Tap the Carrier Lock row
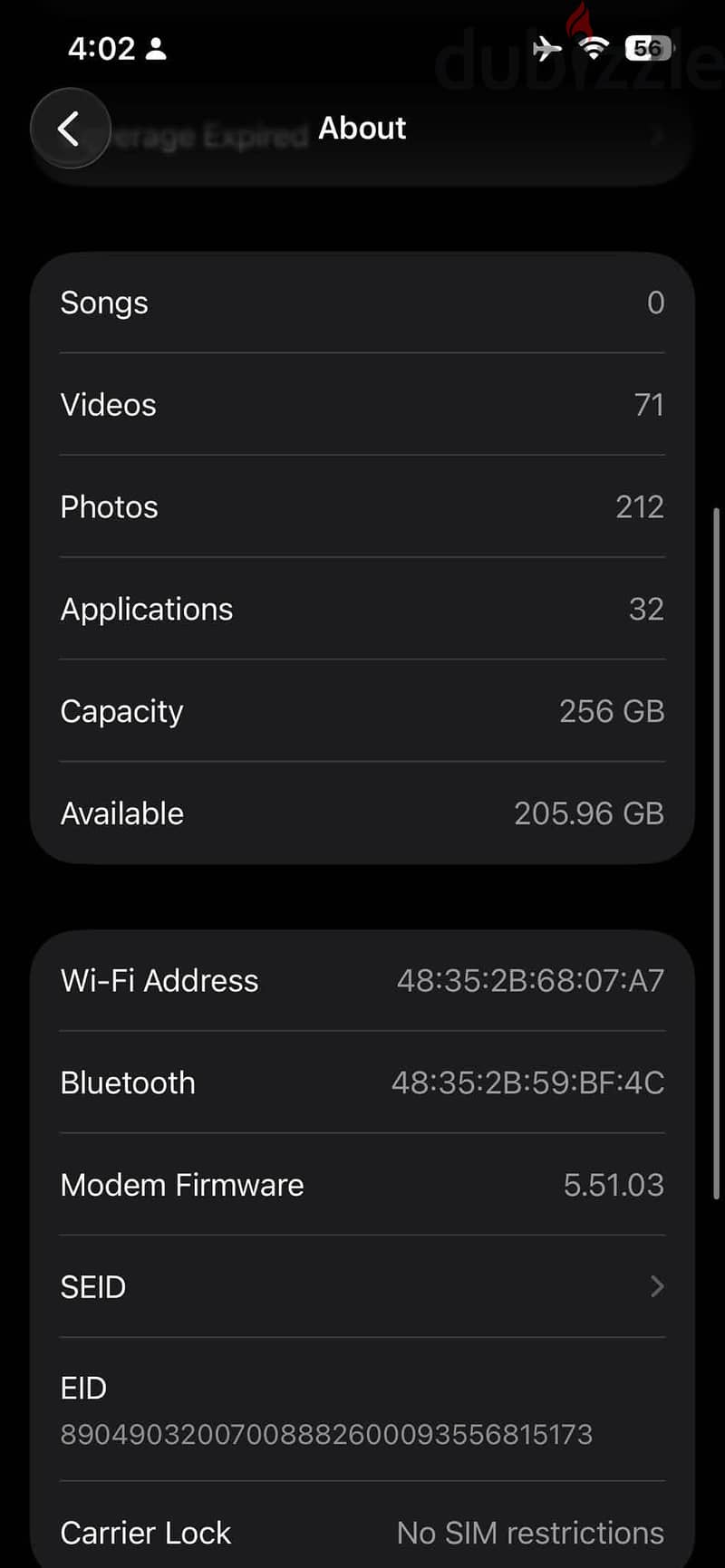This screenshot has height=1568, width=725. coord(362,1533)
